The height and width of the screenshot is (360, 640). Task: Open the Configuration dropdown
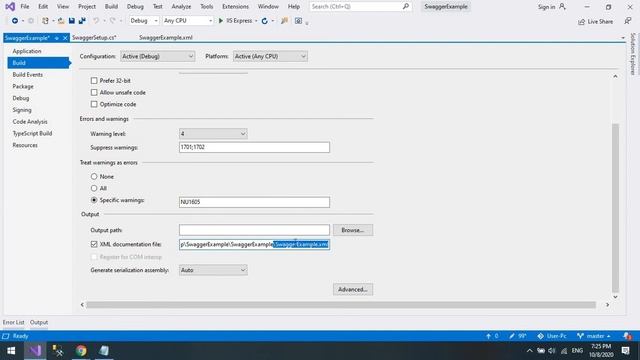157,56
